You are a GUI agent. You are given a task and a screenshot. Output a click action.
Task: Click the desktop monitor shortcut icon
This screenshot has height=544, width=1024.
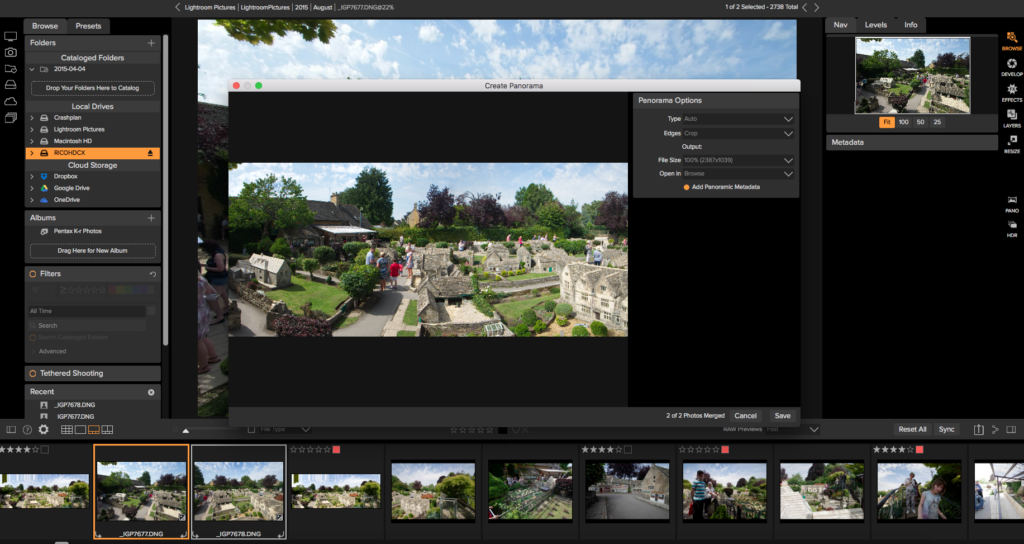coord(10,37)
